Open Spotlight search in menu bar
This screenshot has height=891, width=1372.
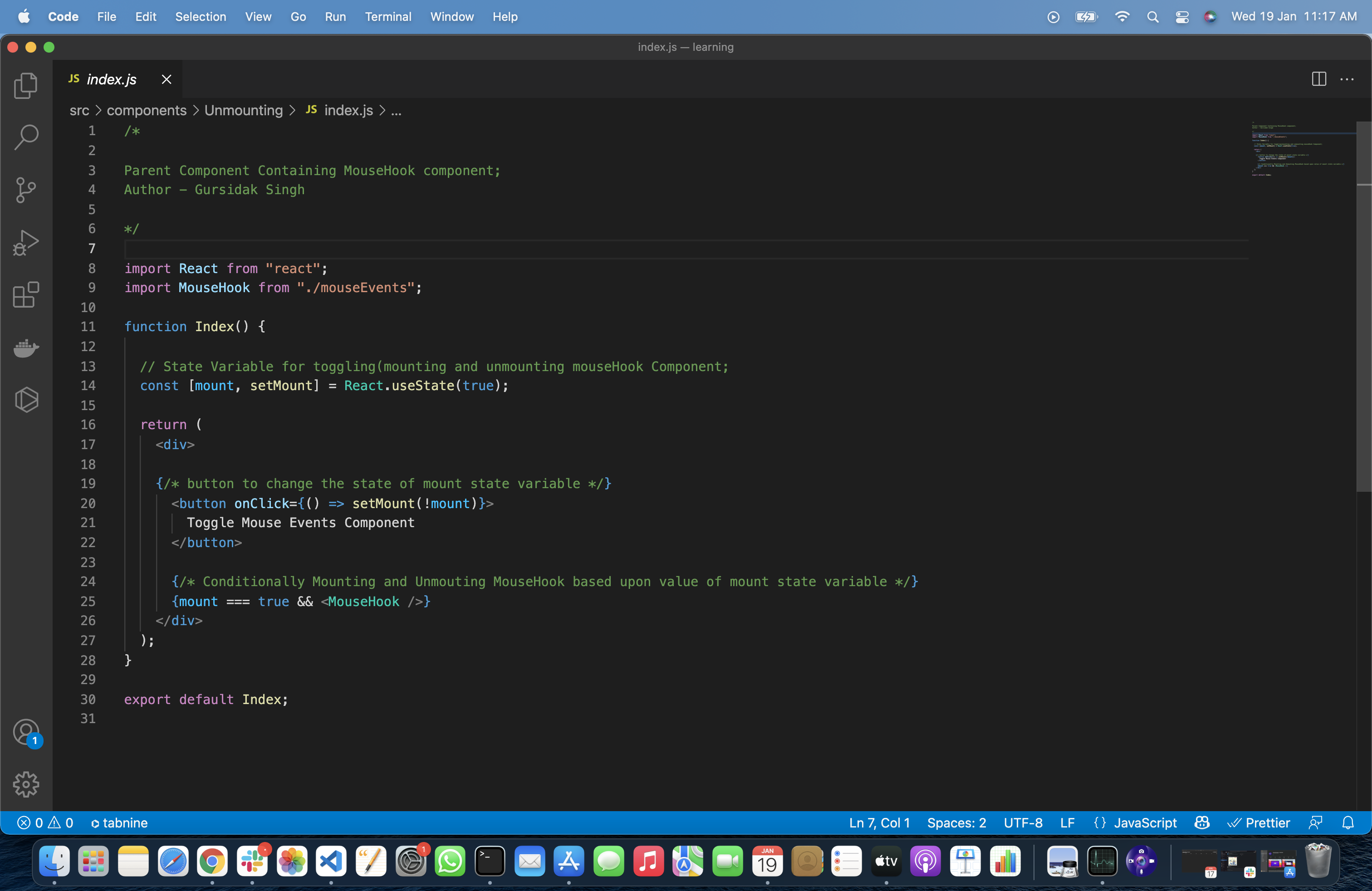tap(1152, 17)
